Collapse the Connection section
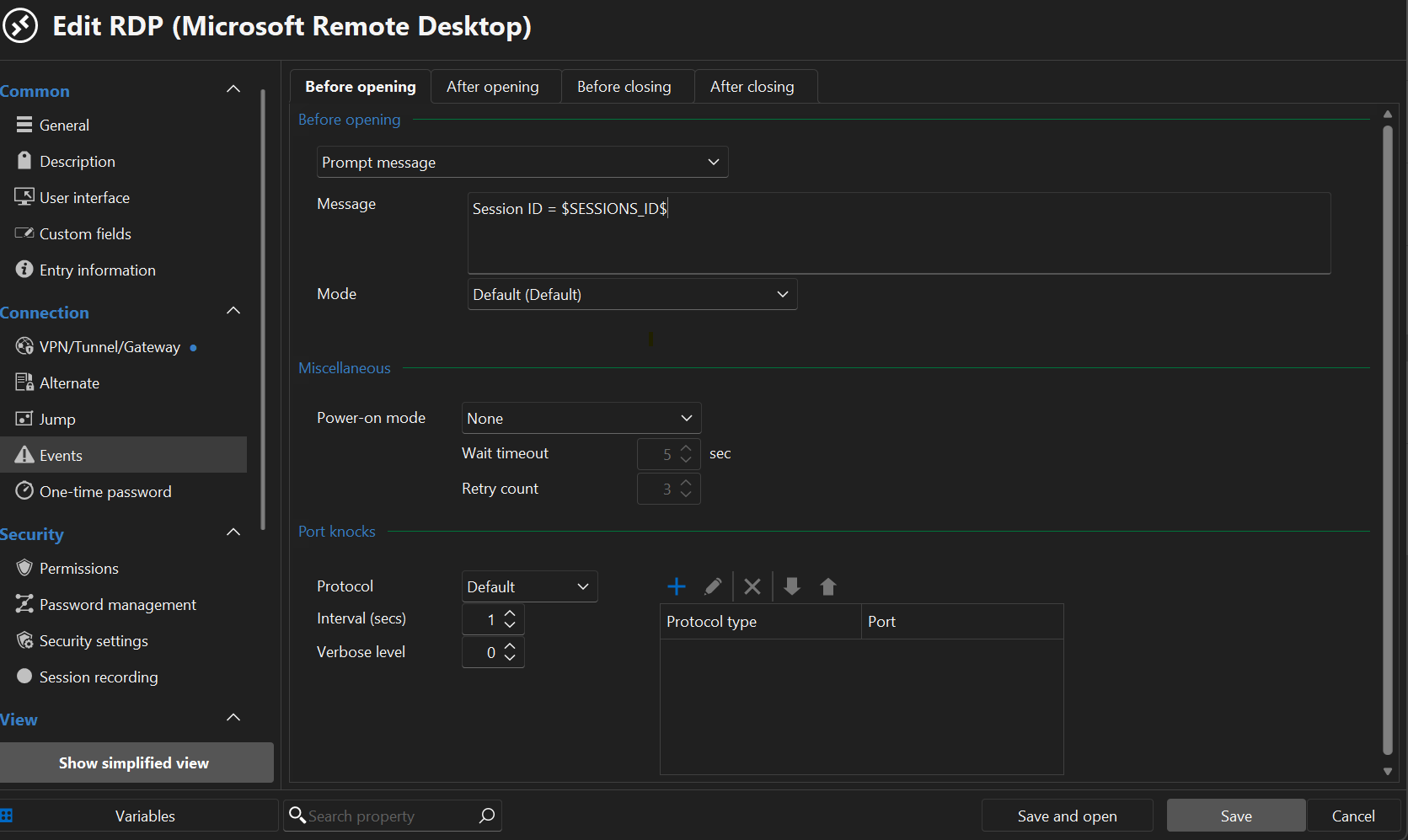 (x=233, y=311)
